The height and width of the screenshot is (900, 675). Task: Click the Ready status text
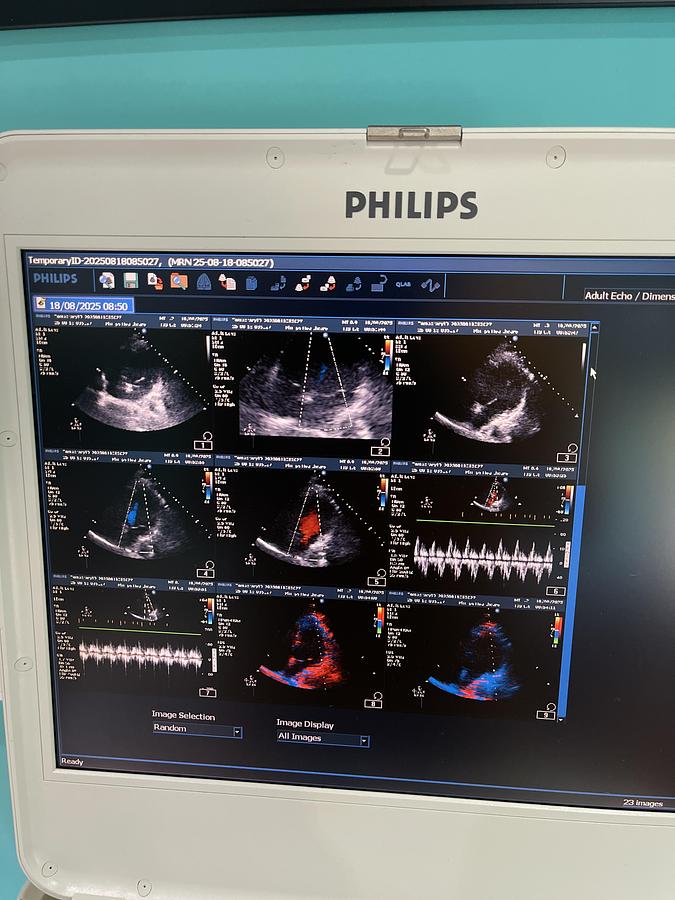72,761
